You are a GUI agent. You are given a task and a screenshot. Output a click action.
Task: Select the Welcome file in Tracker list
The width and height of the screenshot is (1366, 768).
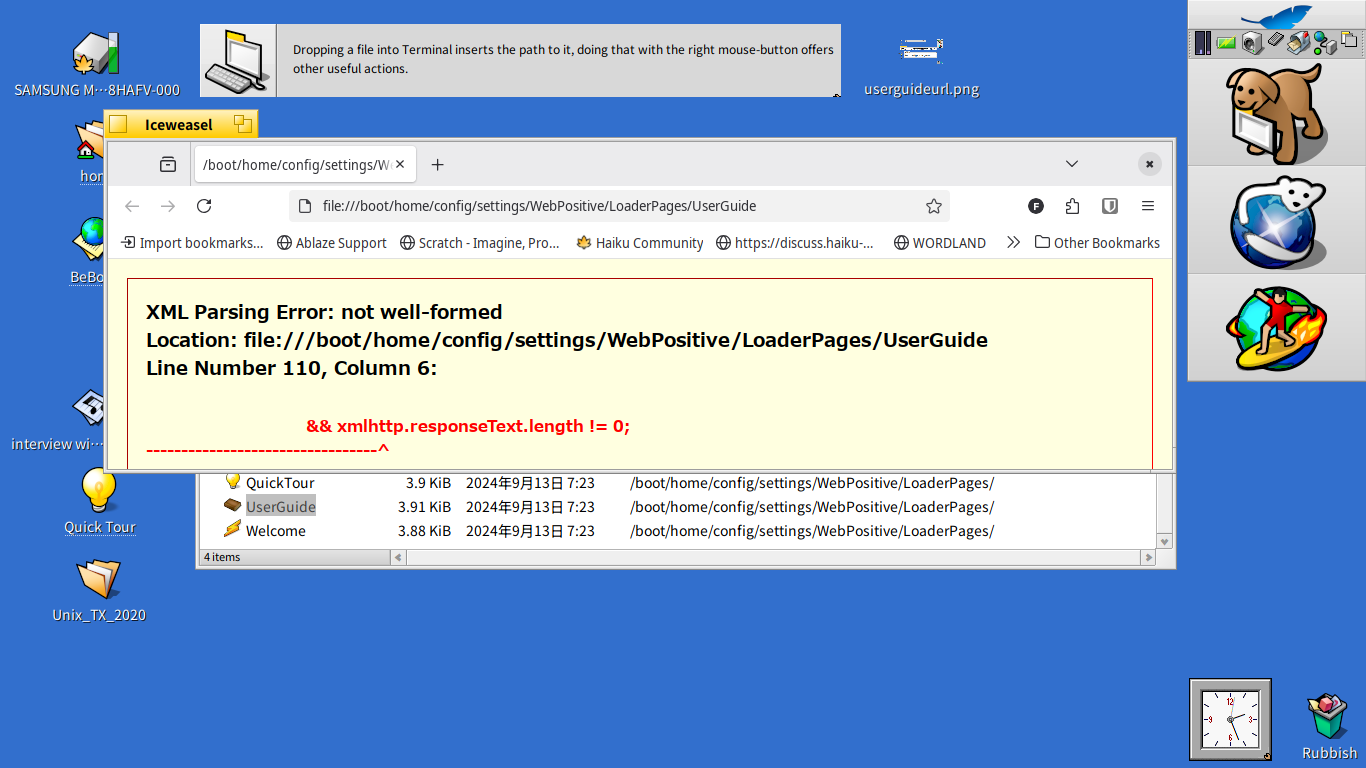pos(275,531)
